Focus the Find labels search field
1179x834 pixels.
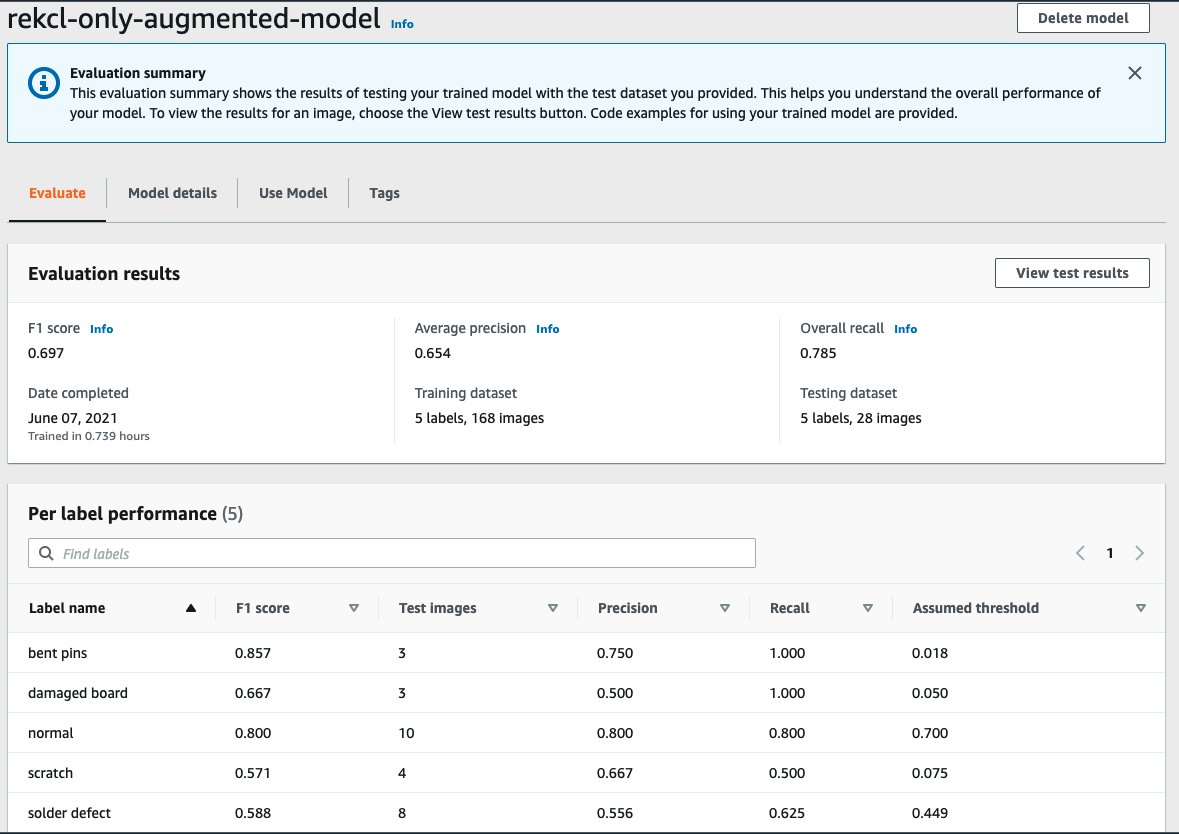click(392, 553)
